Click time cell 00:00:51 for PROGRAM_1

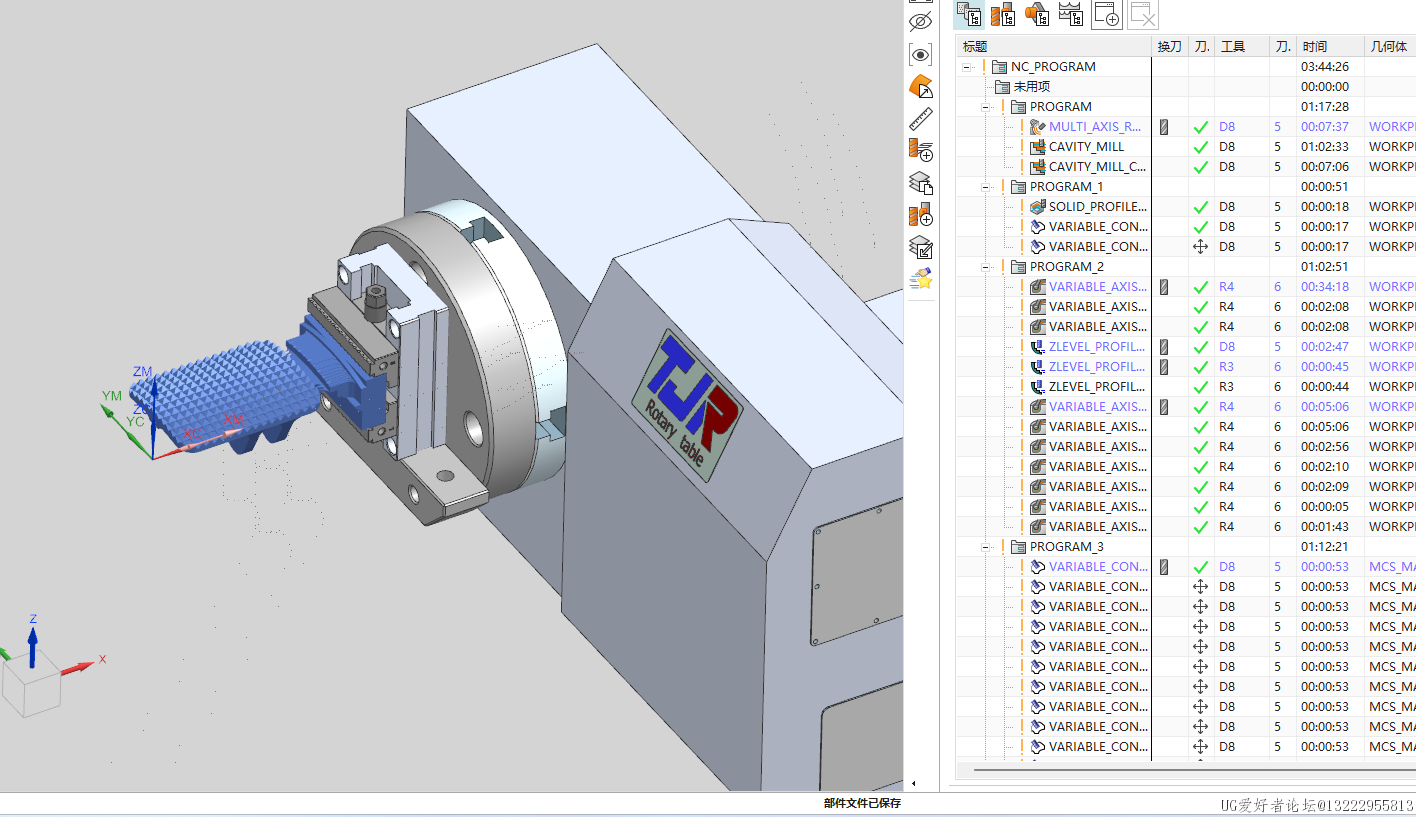pos(1325,187)
